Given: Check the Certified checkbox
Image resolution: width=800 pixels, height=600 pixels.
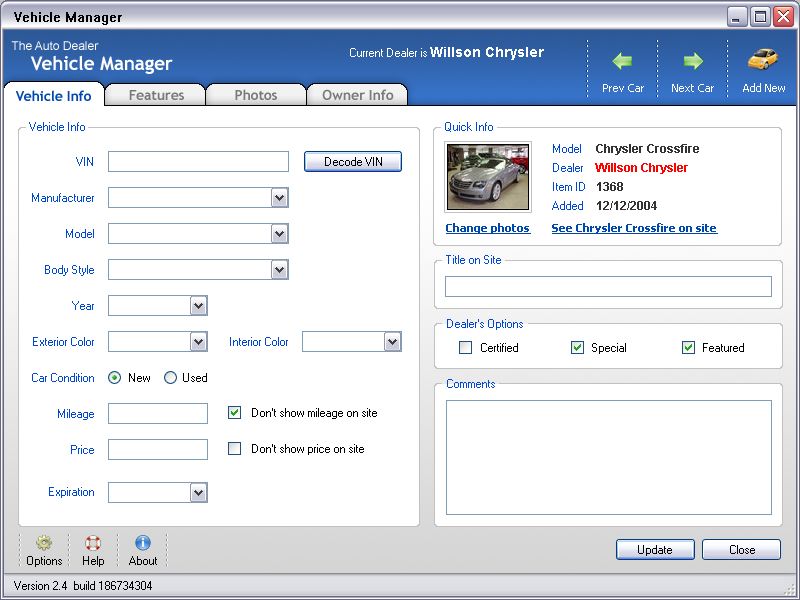Looking at the screenshot, I should 465,348.
